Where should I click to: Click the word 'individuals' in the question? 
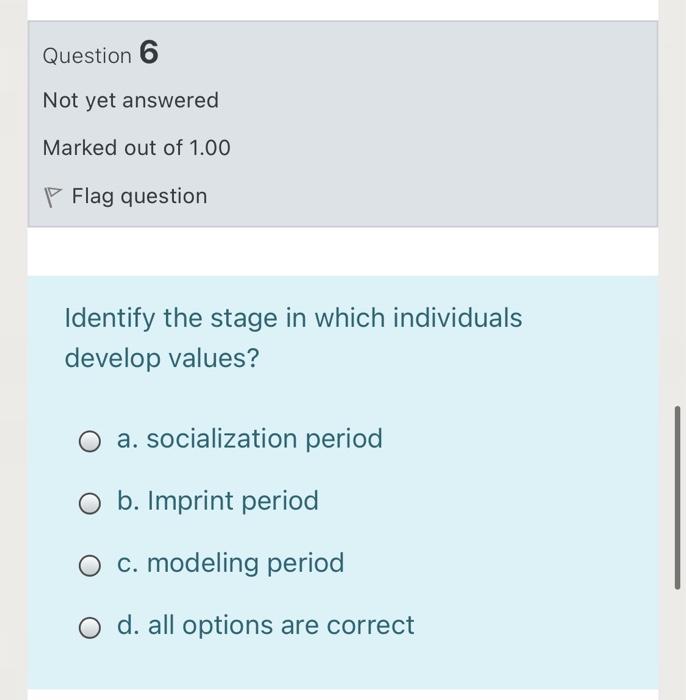(457, 318)
